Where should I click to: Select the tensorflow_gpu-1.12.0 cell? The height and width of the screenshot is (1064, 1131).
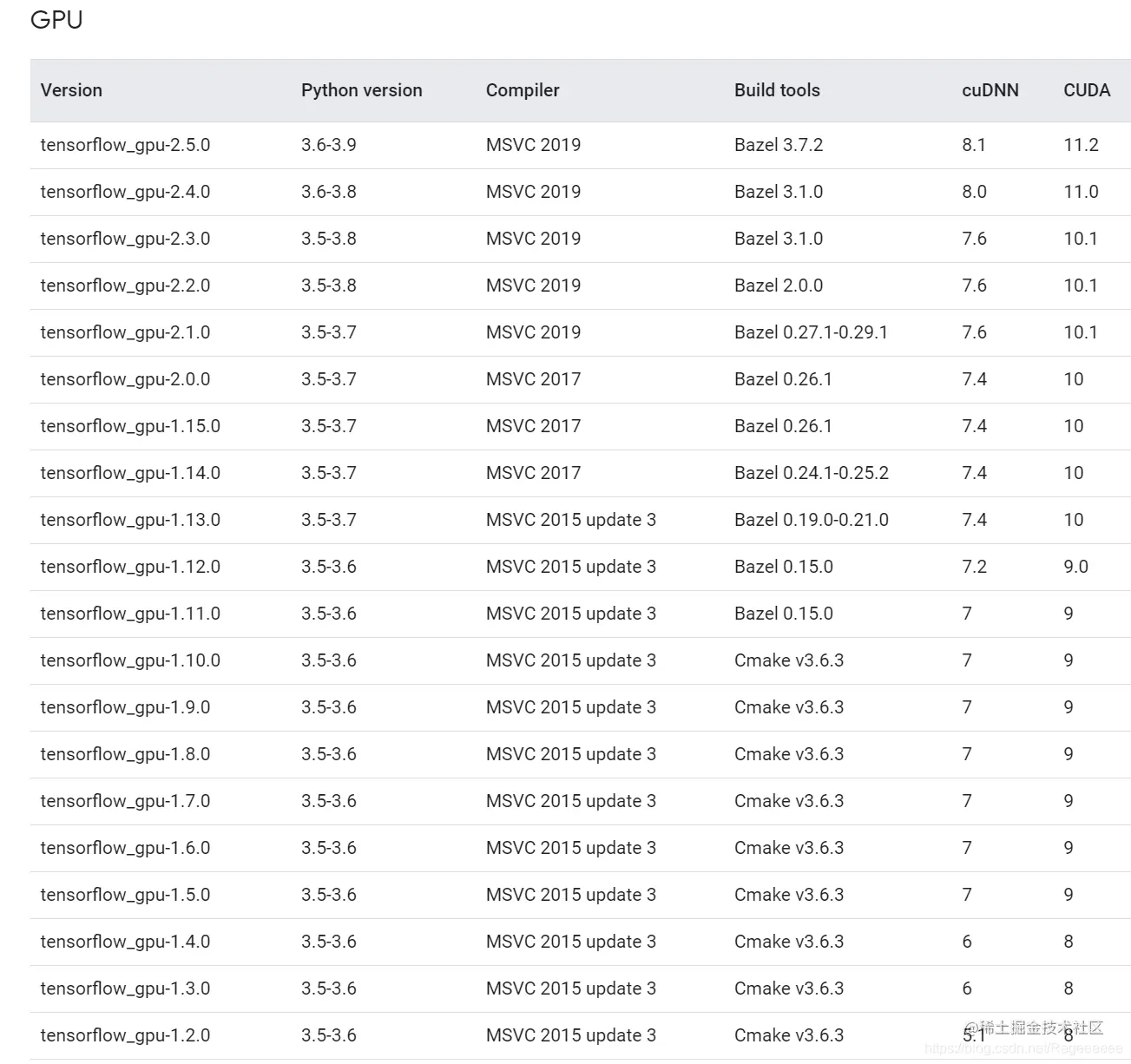coord(130,567)
